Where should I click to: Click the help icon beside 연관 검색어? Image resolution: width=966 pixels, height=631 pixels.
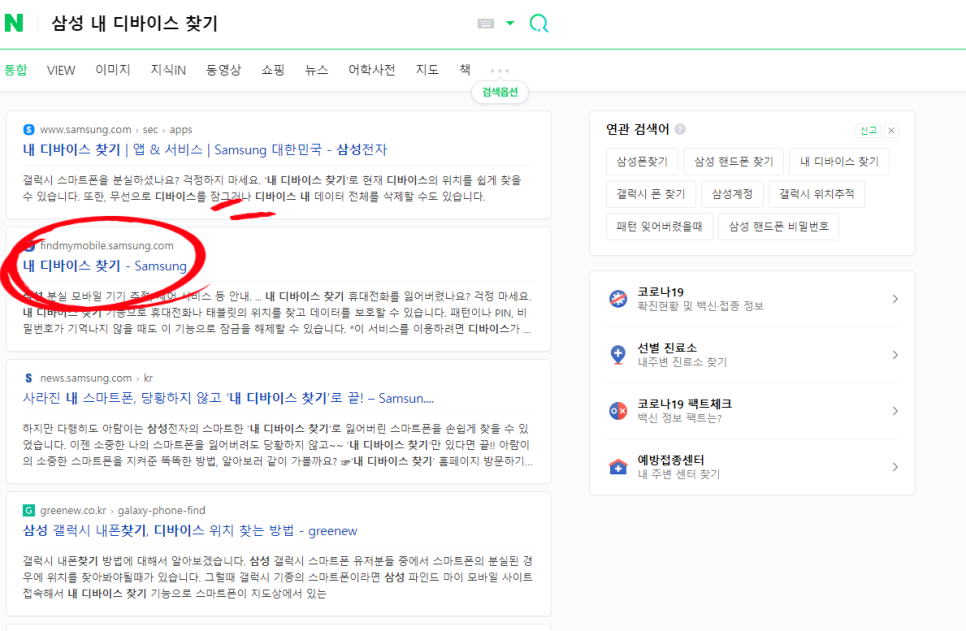click(x=680, y=129)
